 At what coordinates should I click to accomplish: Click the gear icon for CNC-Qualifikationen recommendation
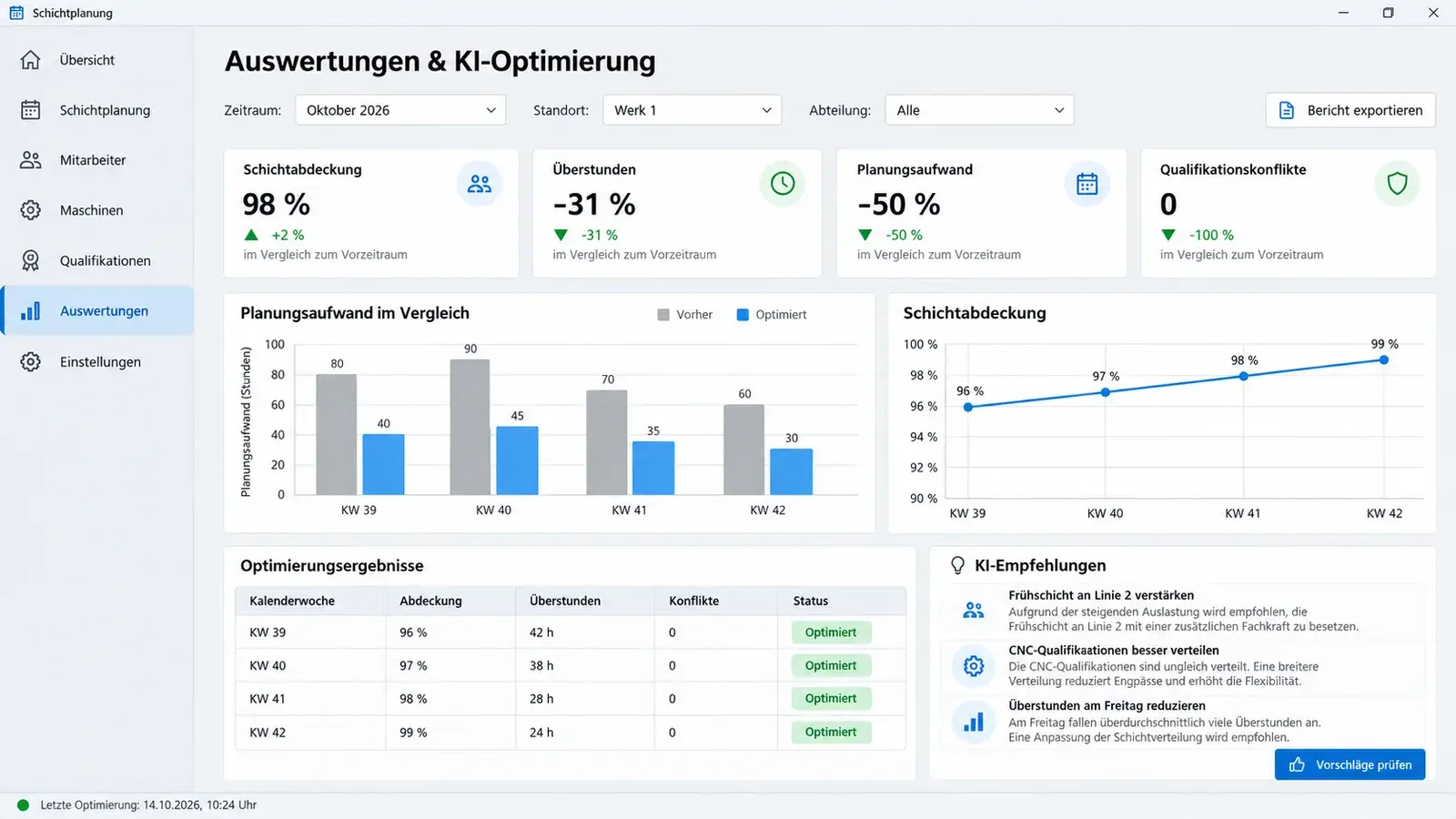tap(974, 666)
